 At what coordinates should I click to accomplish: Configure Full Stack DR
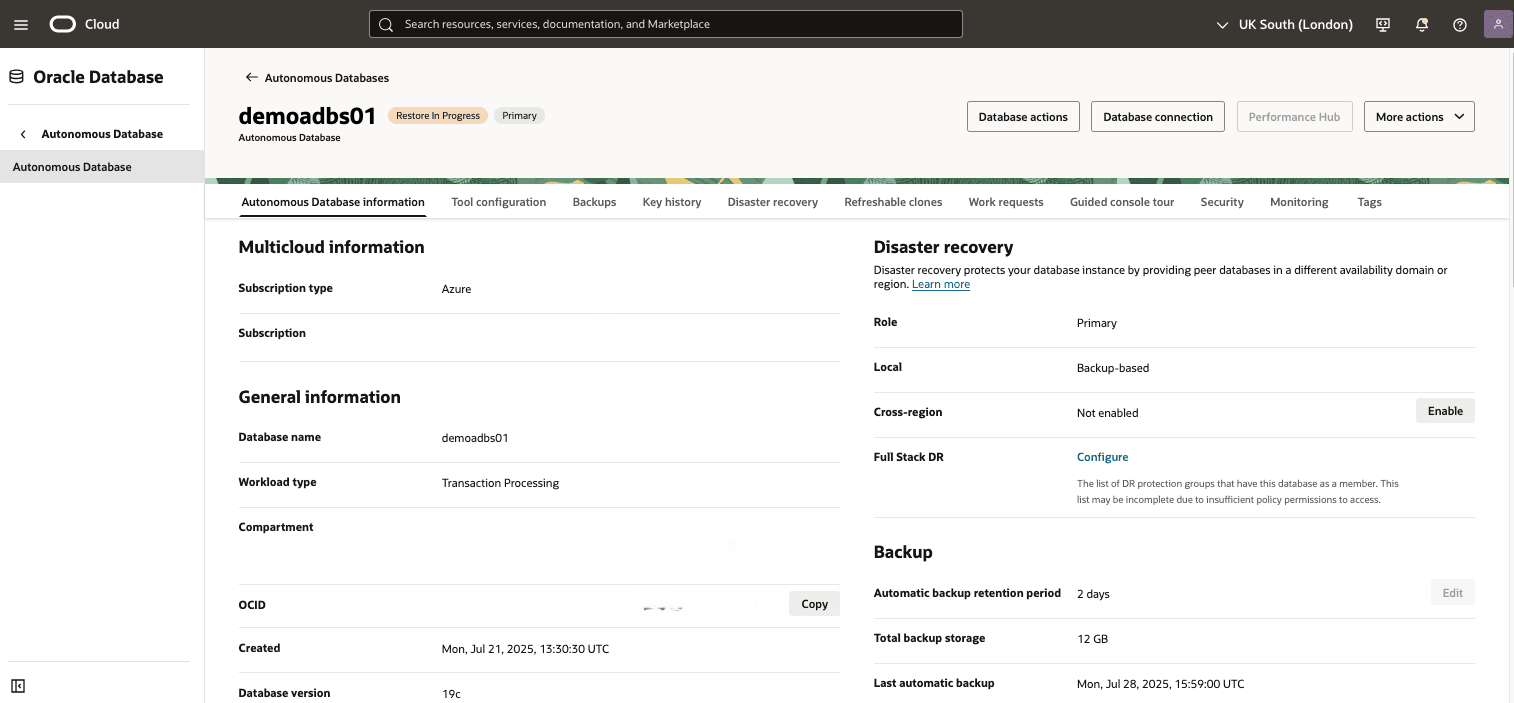[x=1102, y=456]
